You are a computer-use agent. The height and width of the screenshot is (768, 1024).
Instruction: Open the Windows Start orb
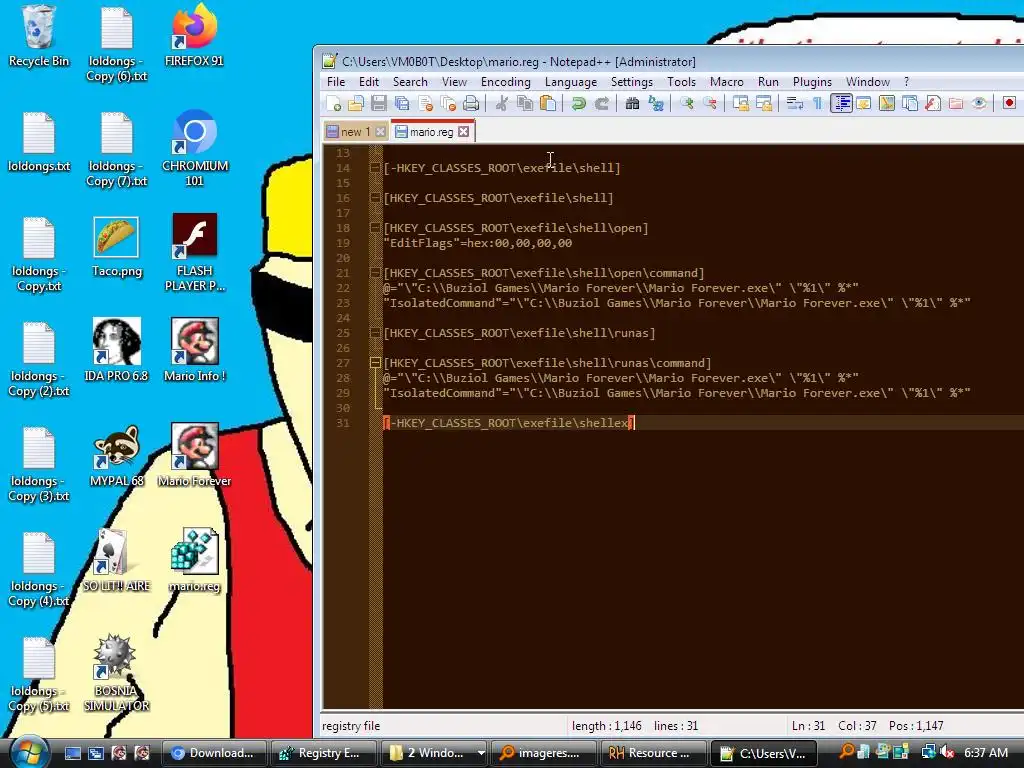point(29,751)
